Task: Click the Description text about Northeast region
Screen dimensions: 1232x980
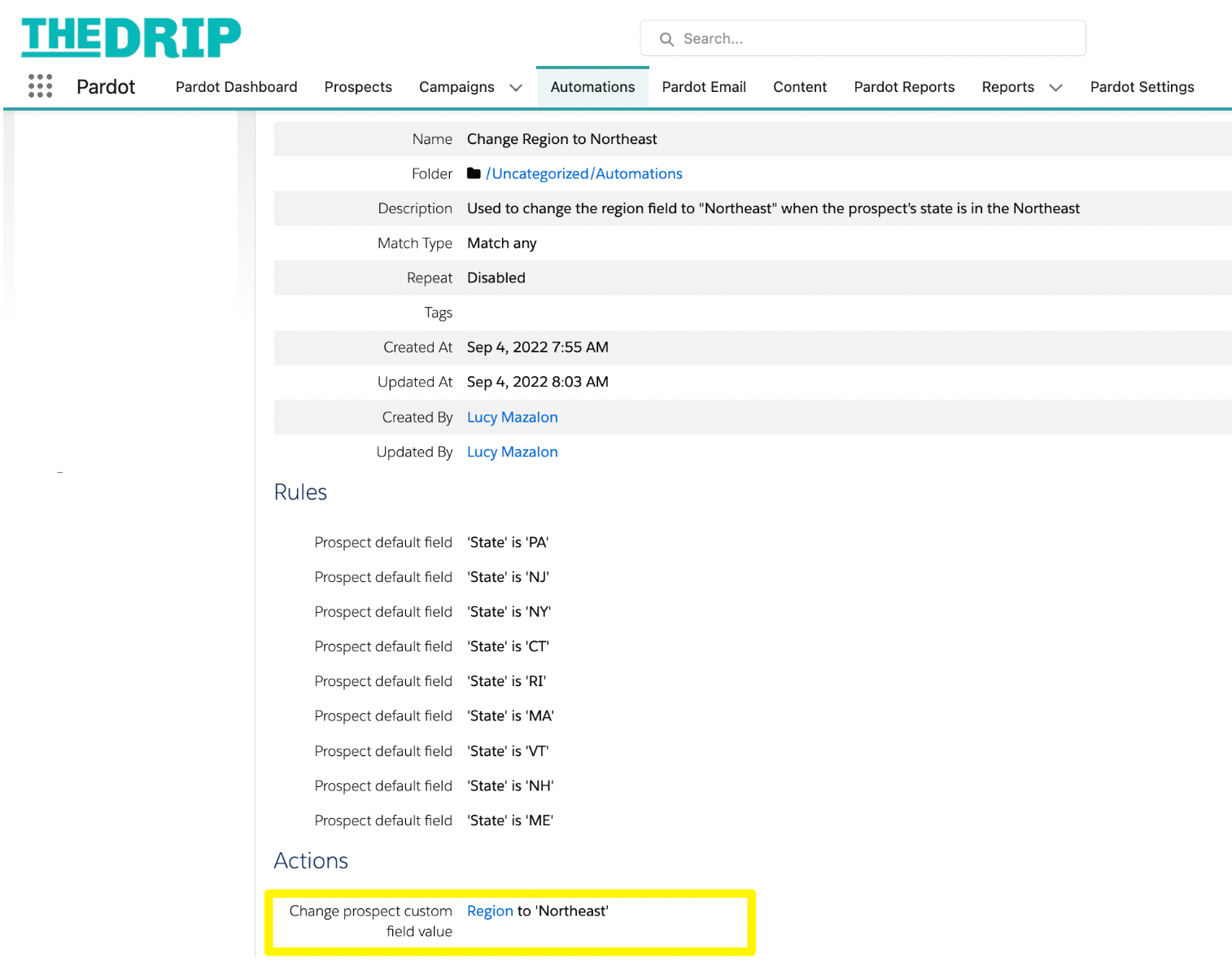Action: click(773, 208)
